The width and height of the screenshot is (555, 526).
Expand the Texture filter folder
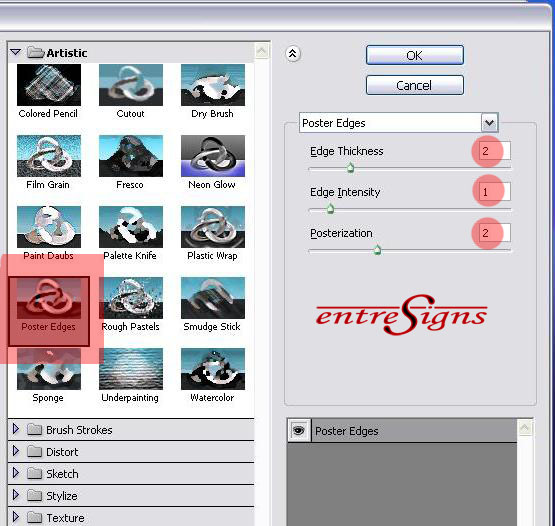(16, 517)
